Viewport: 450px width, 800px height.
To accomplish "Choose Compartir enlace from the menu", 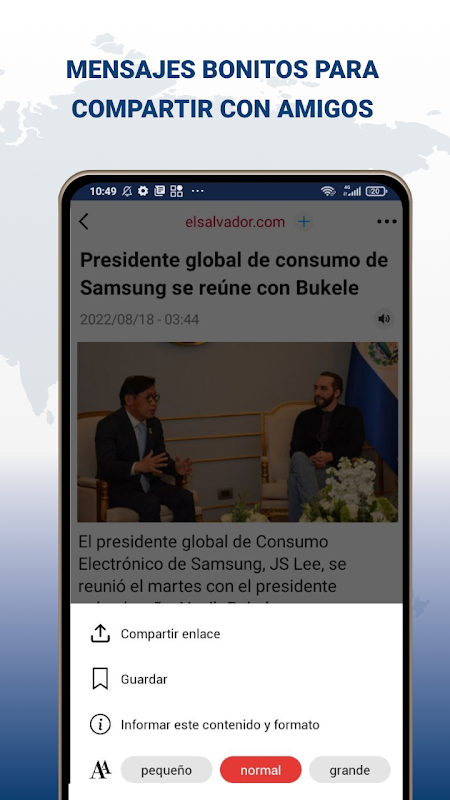I will pos(170,634).
